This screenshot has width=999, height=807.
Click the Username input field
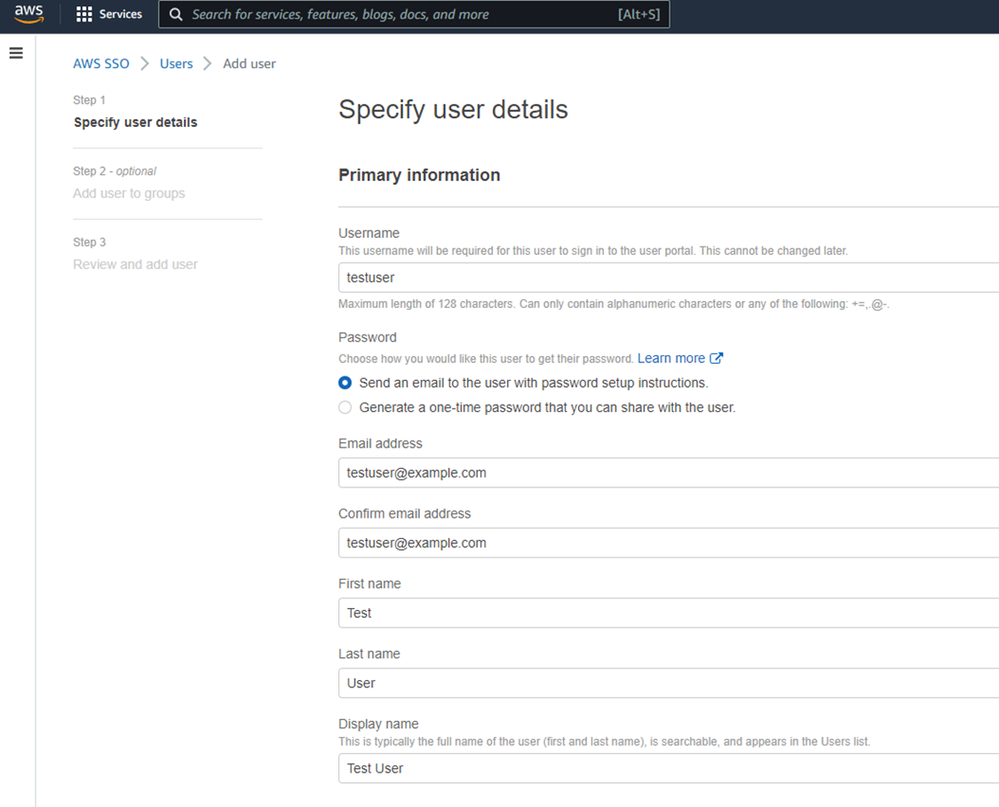pos(668,278)
